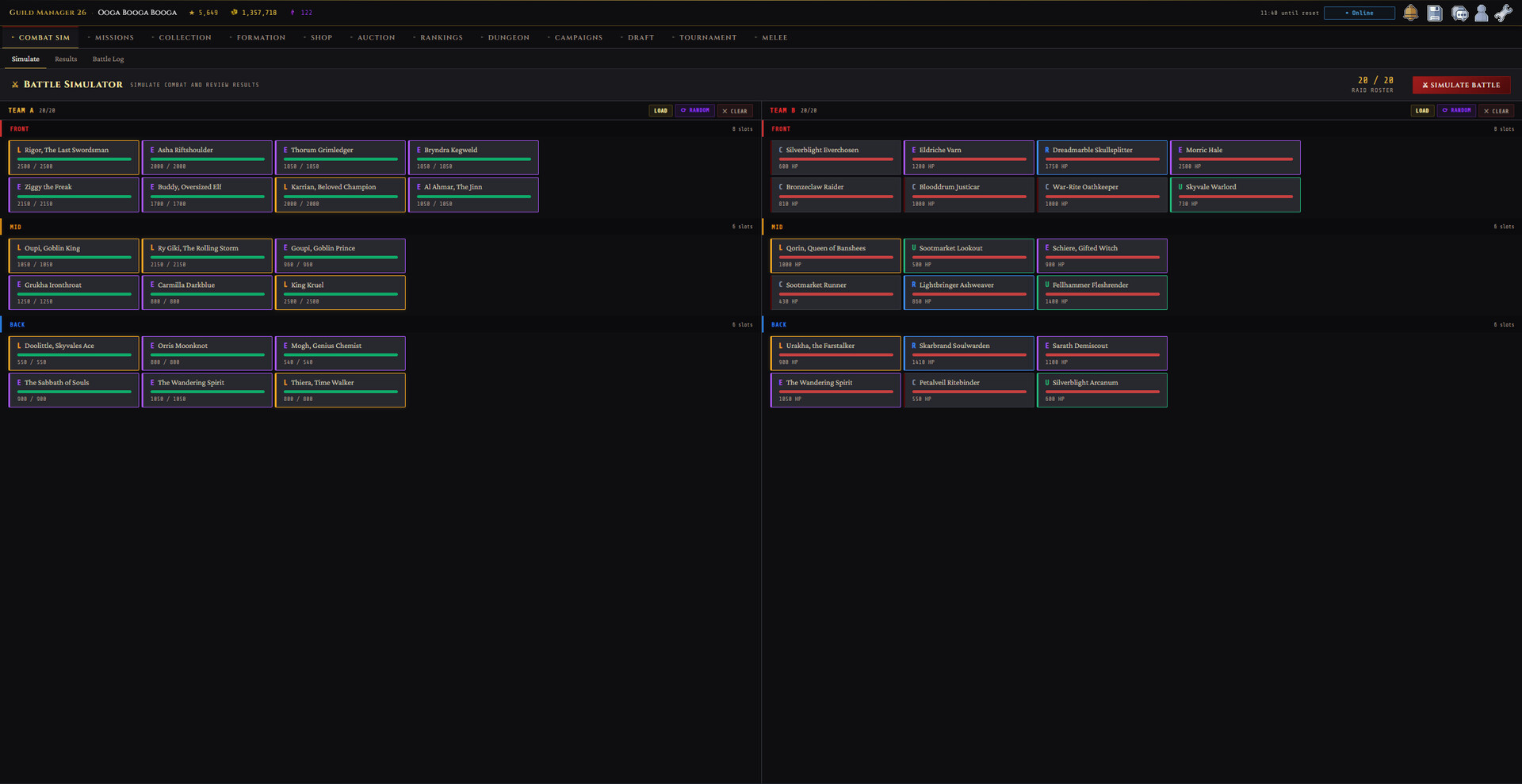Select the Karrian, Beloved Champion card
This screenshot has height=784, width=1522.
pyautogui.click(x=340, y=194)
